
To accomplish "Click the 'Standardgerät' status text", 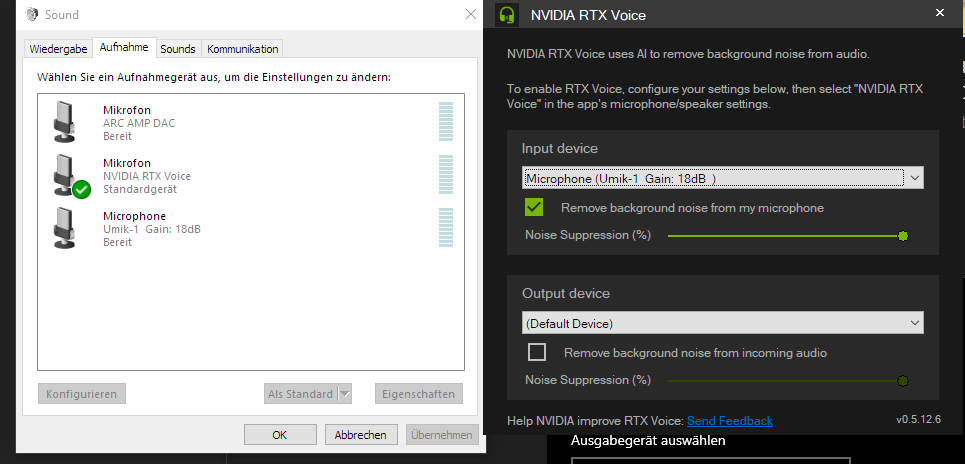I will tap(140, 189).
